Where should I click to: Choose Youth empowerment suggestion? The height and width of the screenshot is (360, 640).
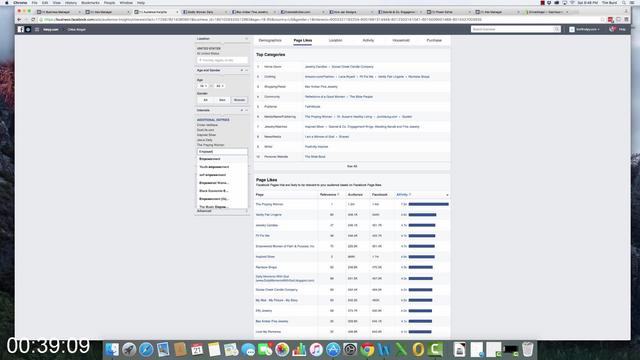pyautogui.click(x=222, y=167)
